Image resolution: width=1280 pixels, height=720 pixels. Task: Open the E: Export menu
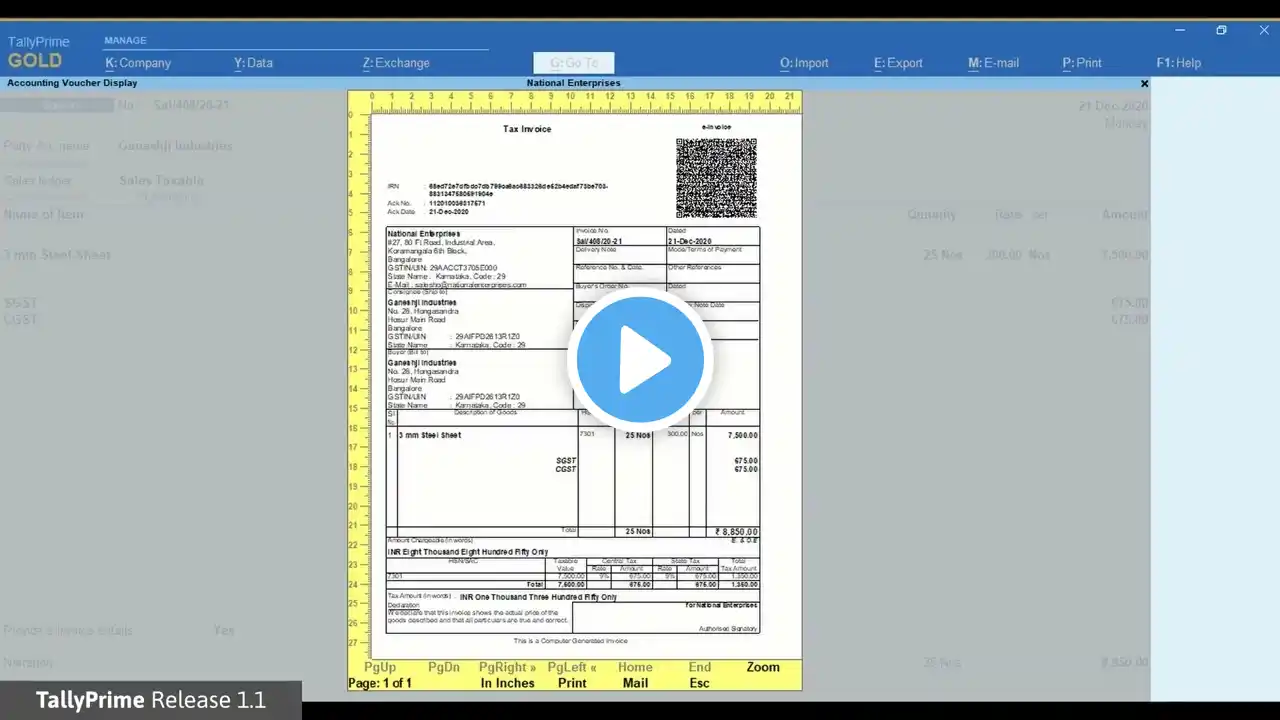898,63
